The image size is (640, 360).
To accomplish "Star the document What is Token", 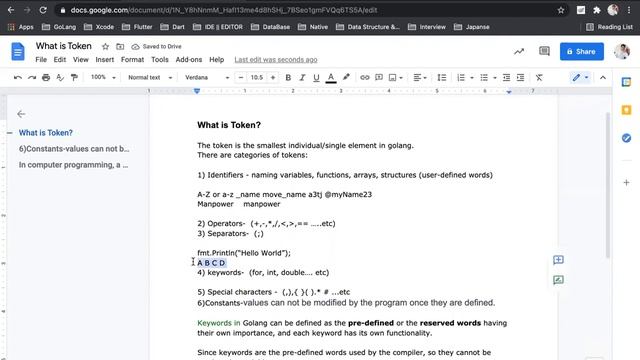I will (x=105, y=47).
